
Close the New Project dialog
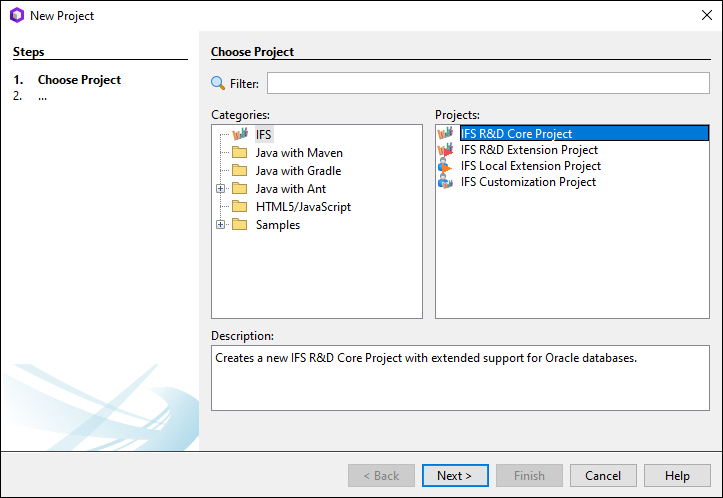[x=706, y=15]
